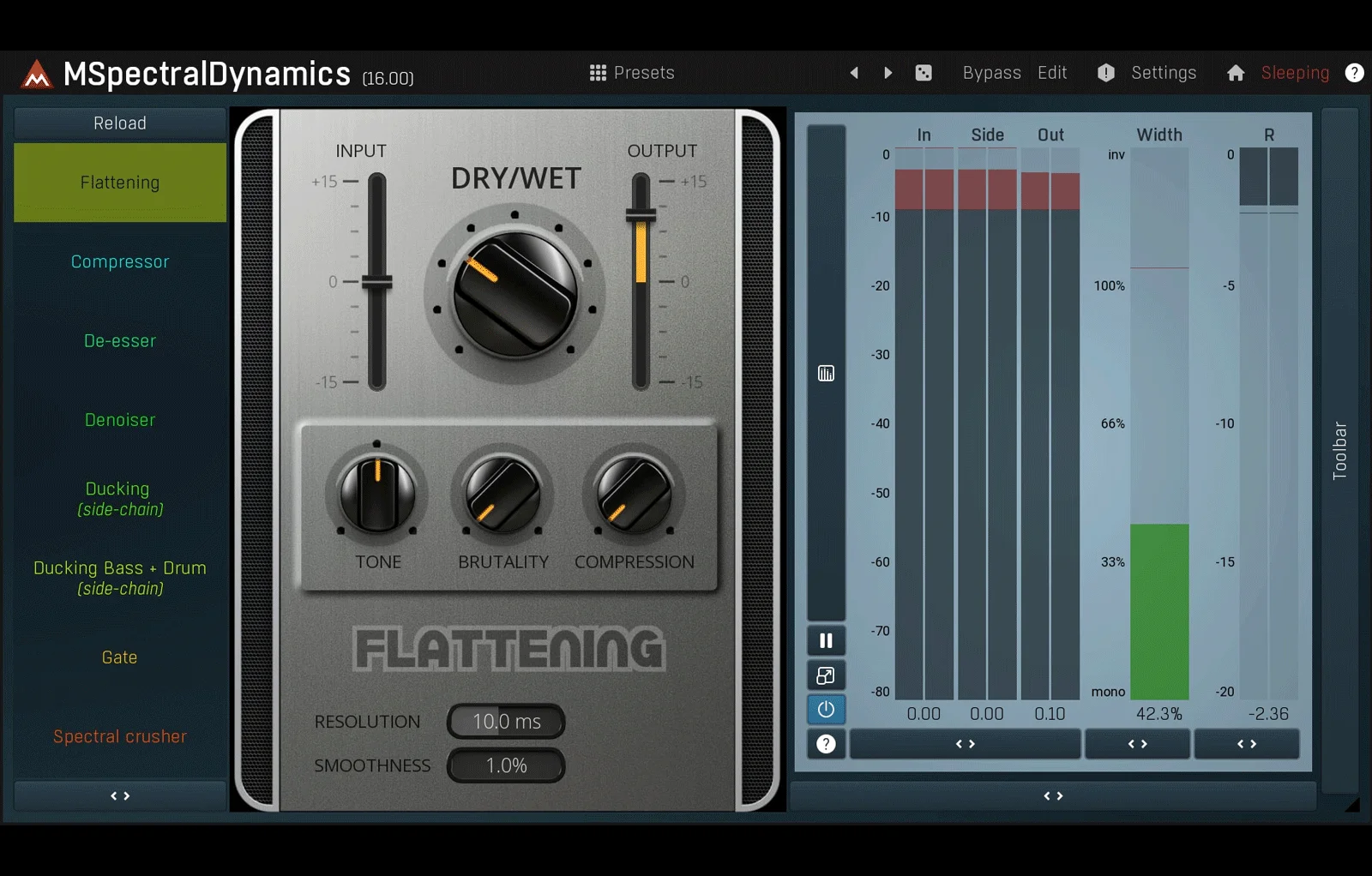
Task: Click the OUTPUT gain slider
Action: (x=641, y=282)
